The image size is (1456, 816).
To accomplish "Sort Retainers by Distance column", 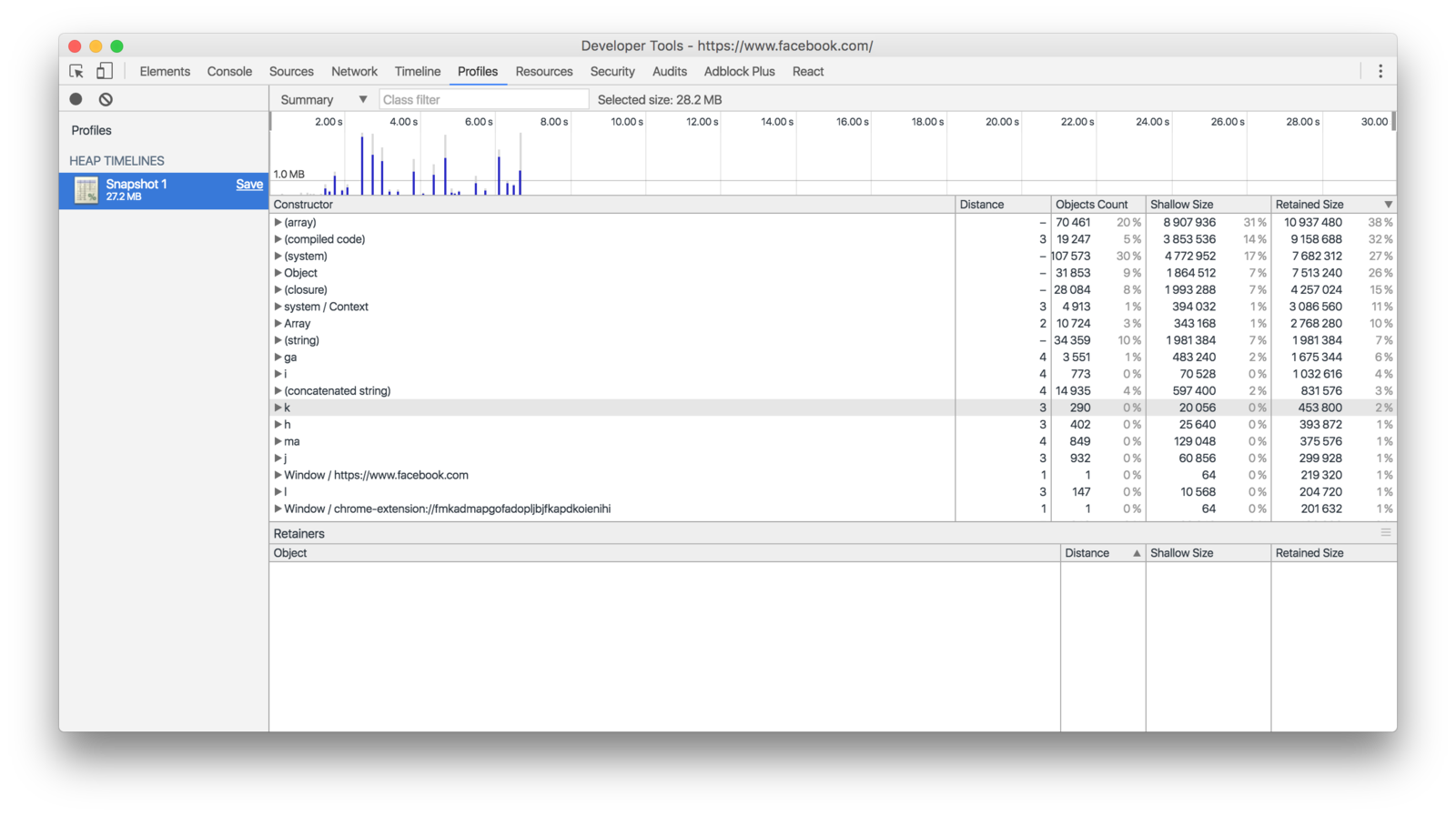I will 1103,553.
